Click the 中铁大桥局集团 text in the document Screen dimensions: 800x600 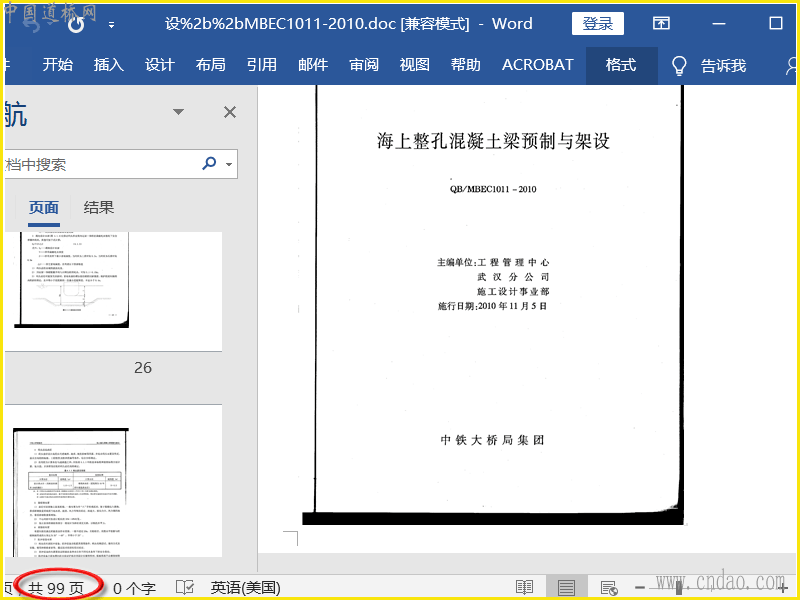tap(493, 440)
